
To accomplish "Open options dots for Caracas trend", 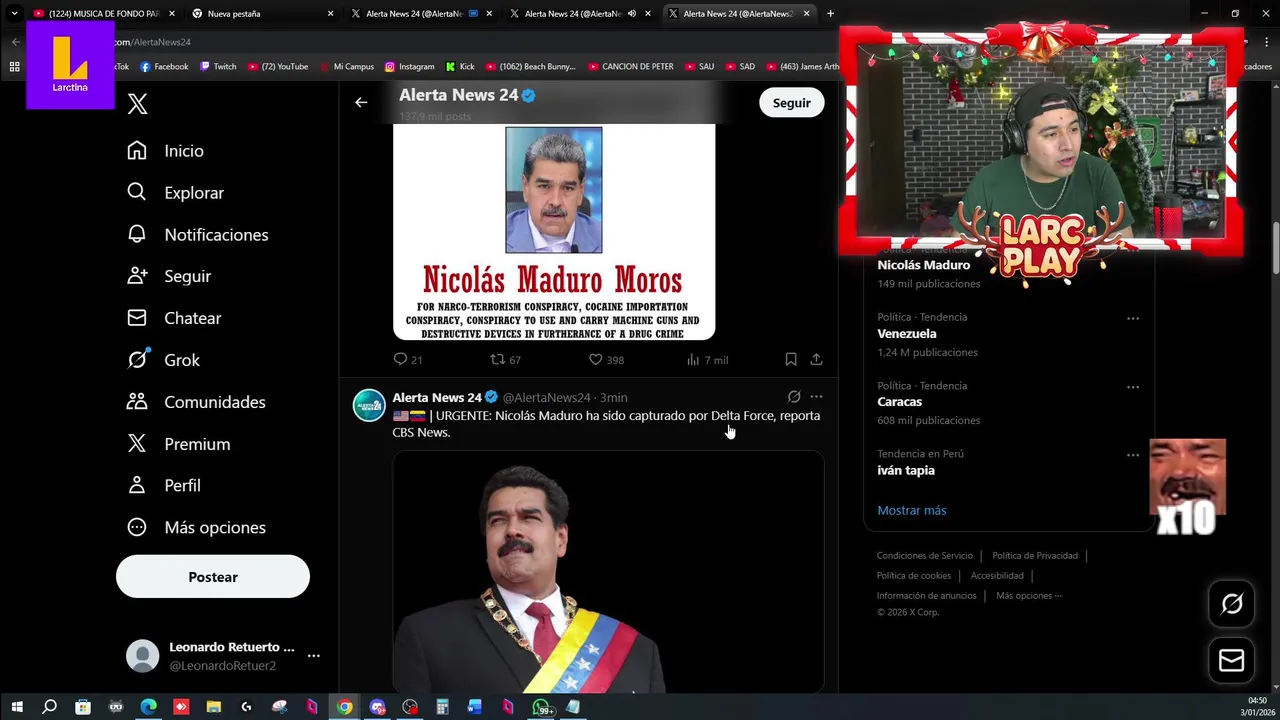I will point(1133,386).
